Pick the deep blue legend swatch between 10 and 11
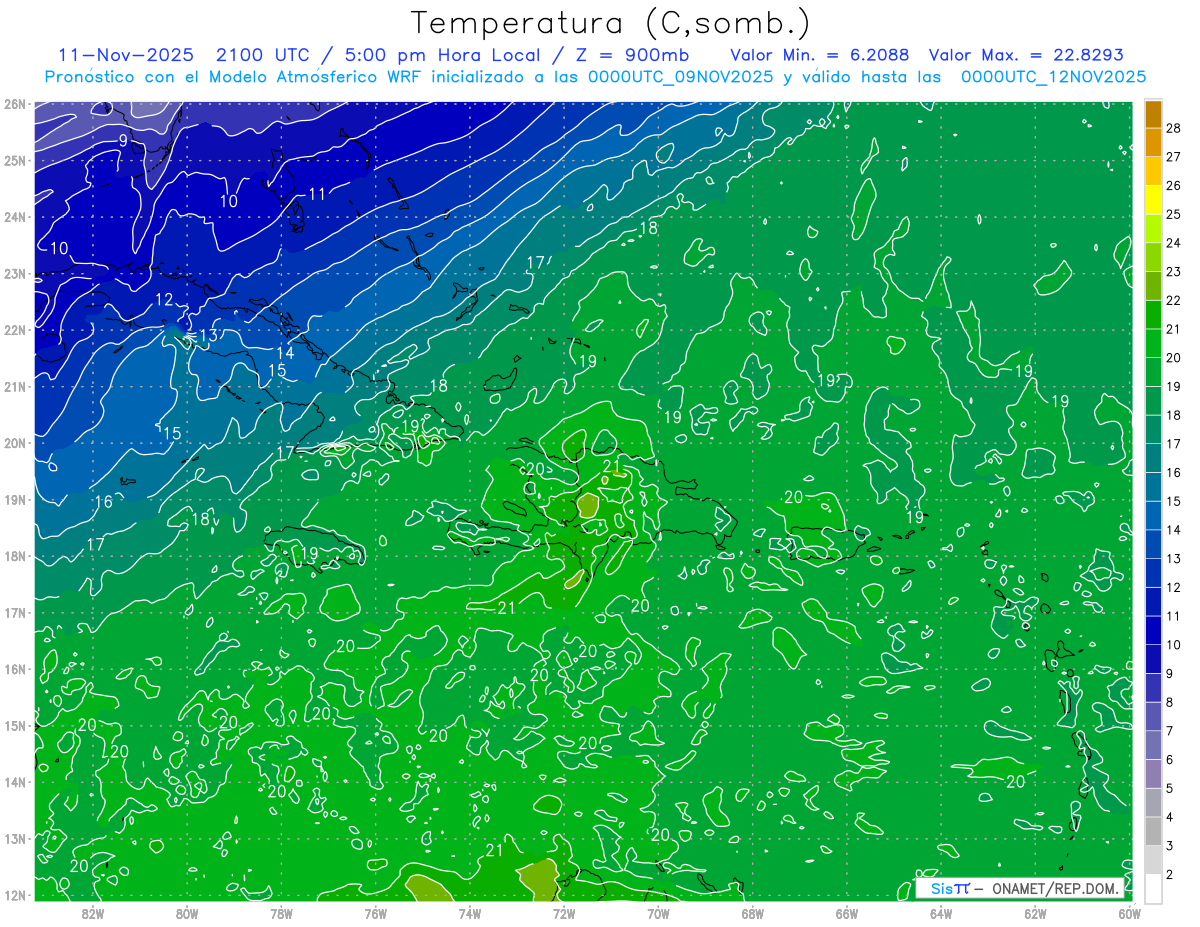Viewport: 1200px width, 927px height. (x=1153, y=630)
